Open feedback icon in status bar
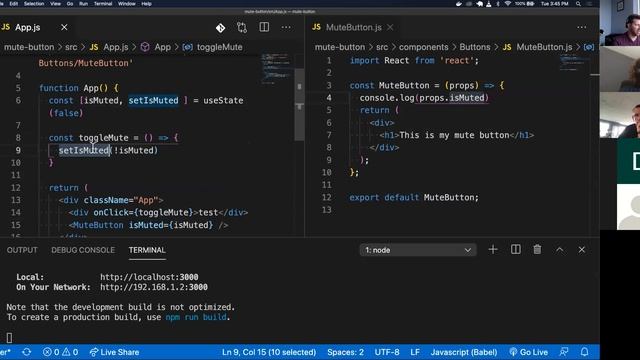 564,352
